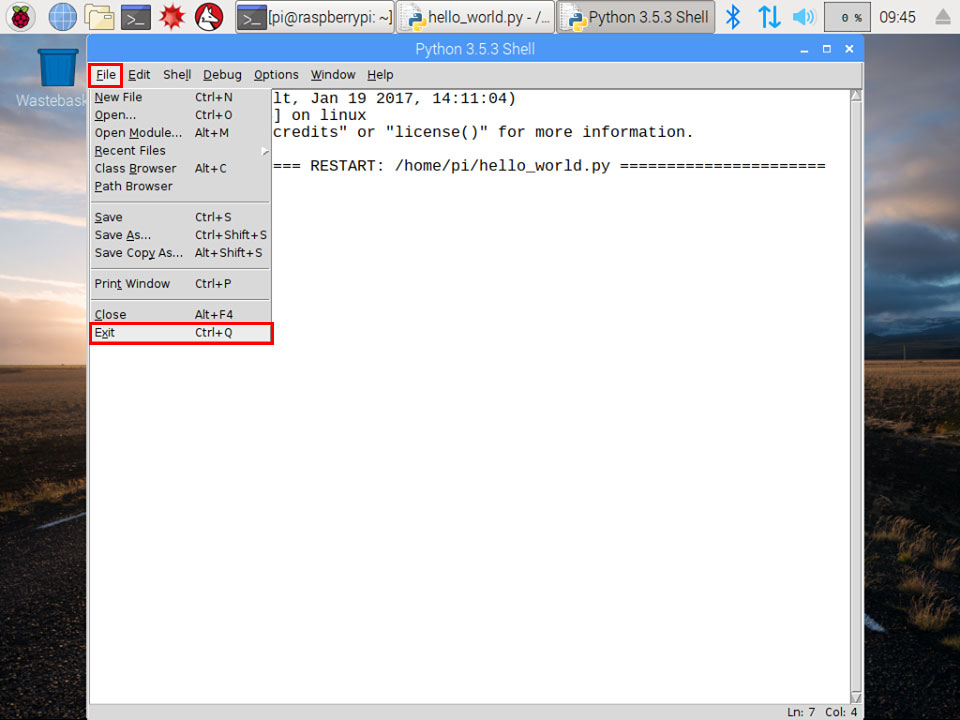Open the File menu
Viewport: 960px width, 720px height.
105,75
